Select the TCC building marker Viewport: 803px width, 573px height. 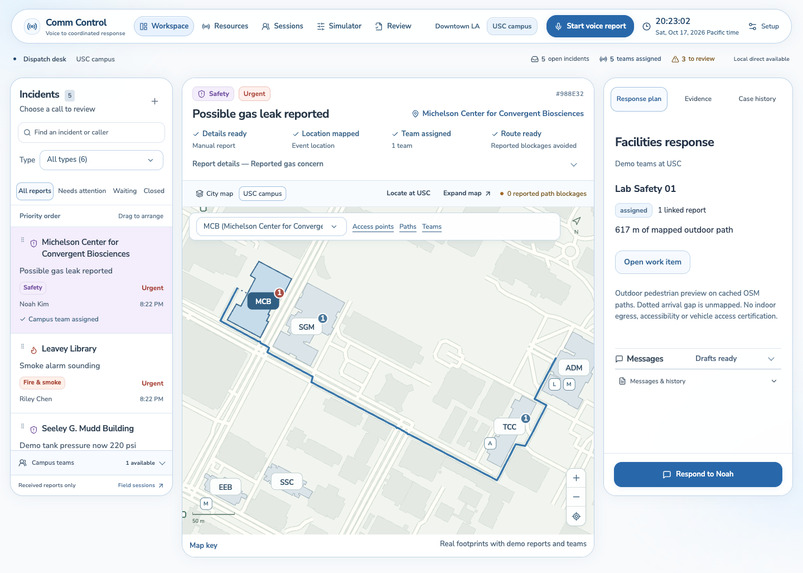(x=509, y=427)
